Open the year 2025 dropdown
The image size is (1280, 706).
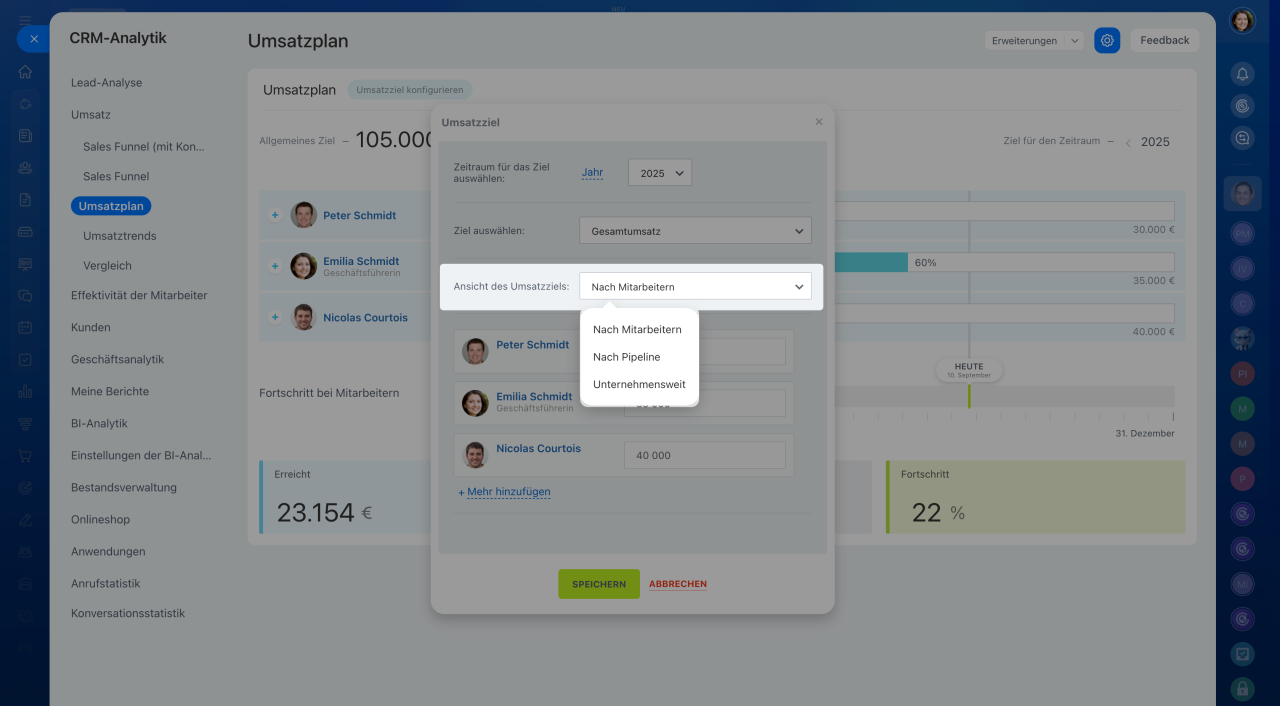[659, 173]
